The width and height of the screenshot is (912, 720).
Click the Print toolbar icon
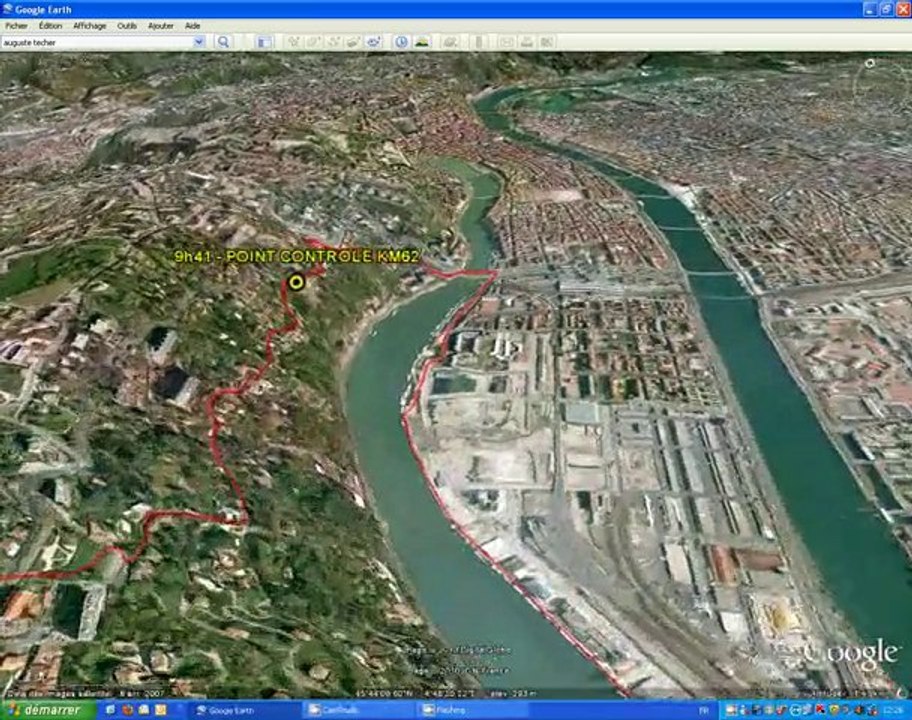coord(527,42)
